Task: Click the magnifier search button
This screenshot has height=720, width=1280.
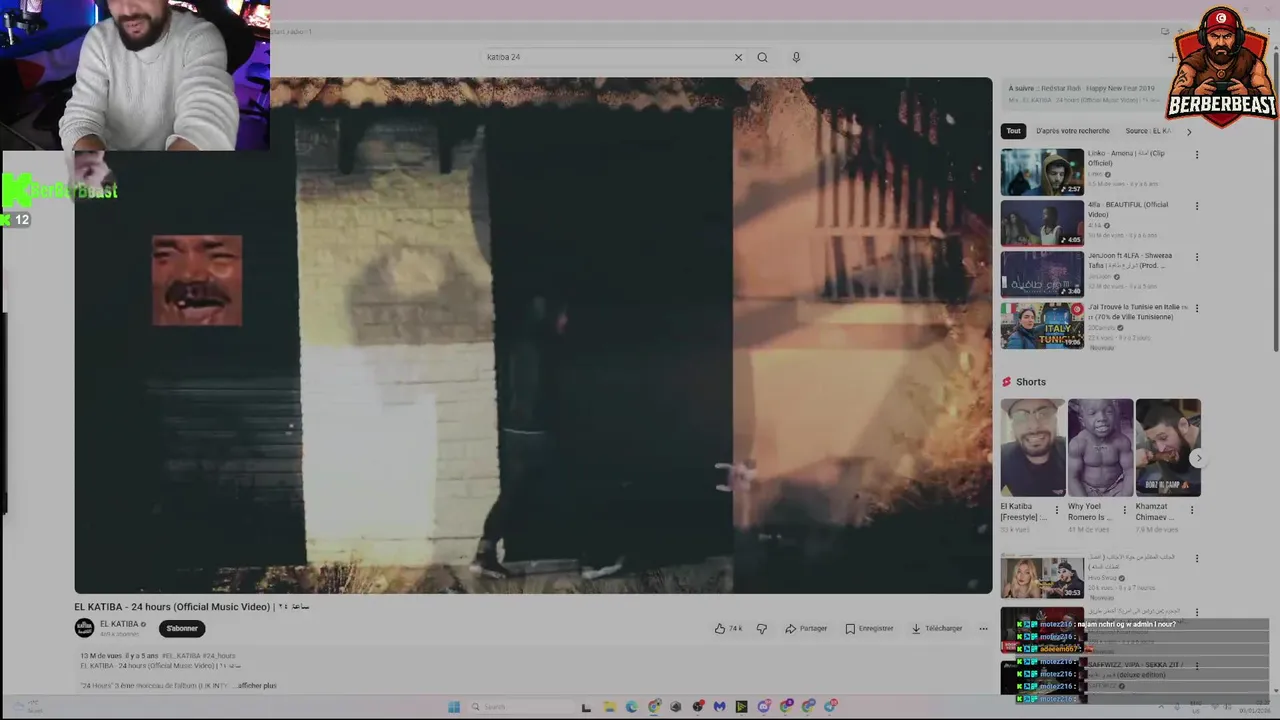Action: (762, 57)
